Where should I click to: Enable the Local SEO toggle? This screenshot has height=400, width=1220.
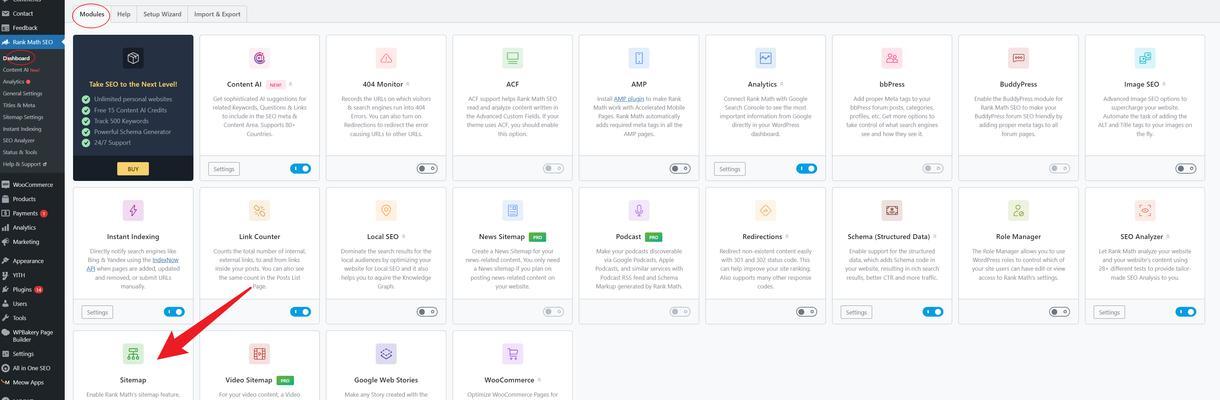(427, 312)
